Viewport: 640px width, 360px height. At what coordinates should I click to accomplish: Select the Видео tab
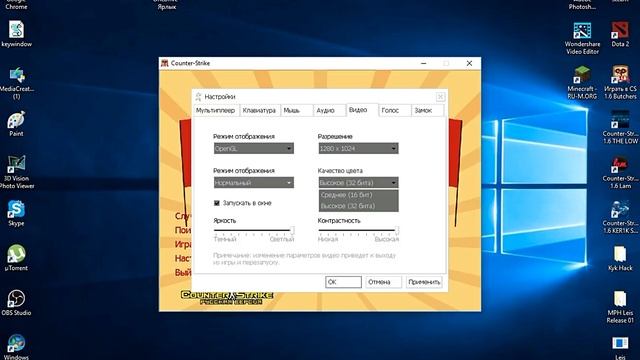[362, 110]
